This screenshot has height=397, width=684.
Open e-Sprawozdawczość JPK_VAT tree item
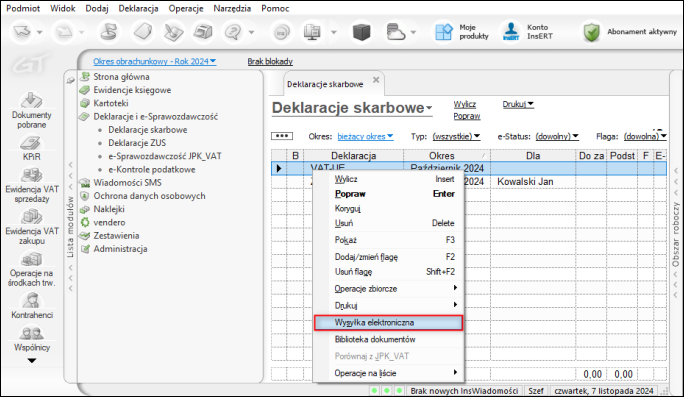tap(165, 156)
